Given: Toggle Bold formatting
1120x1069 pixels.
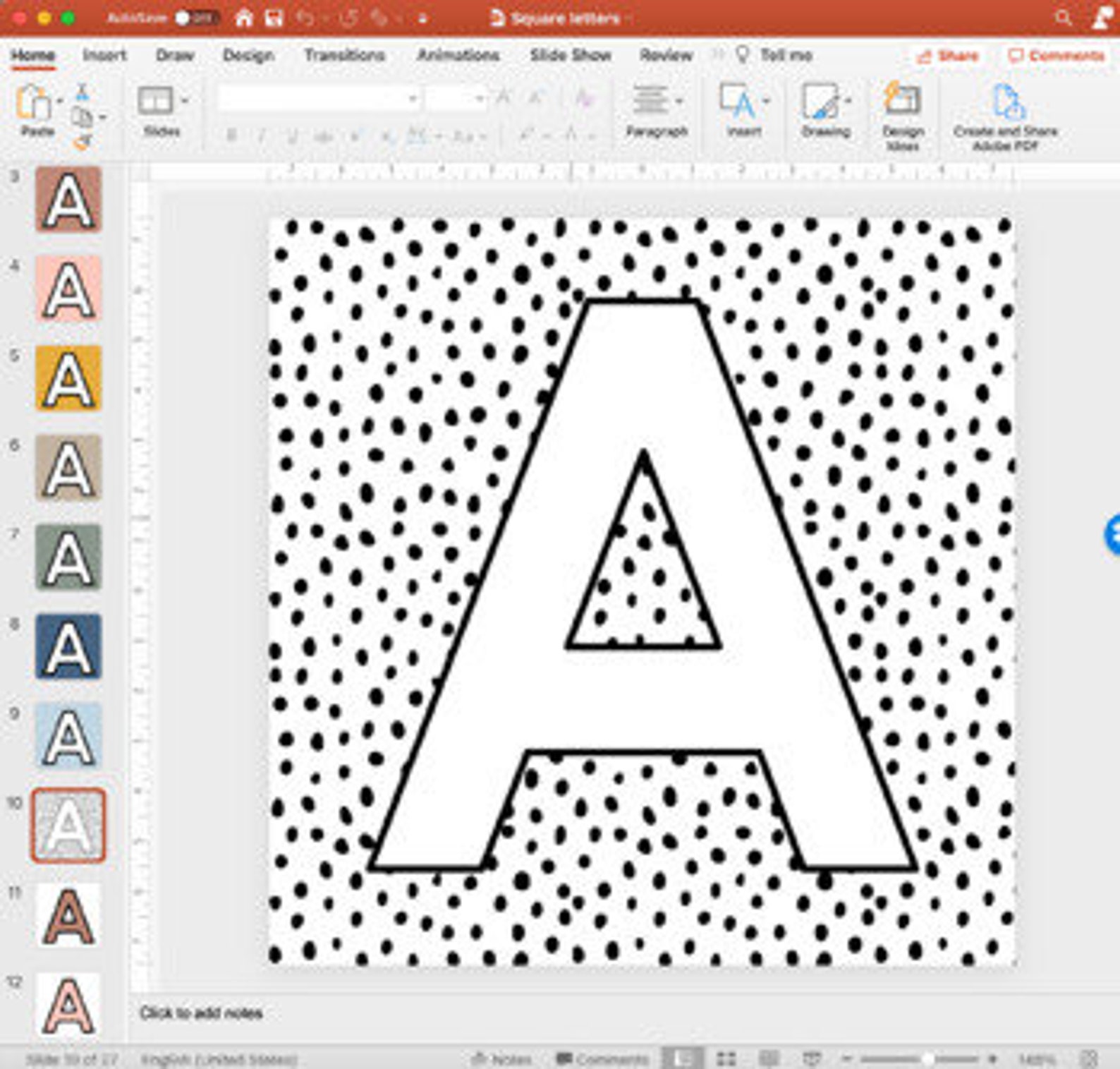Looking at the screenshot, I should (231, 135).
